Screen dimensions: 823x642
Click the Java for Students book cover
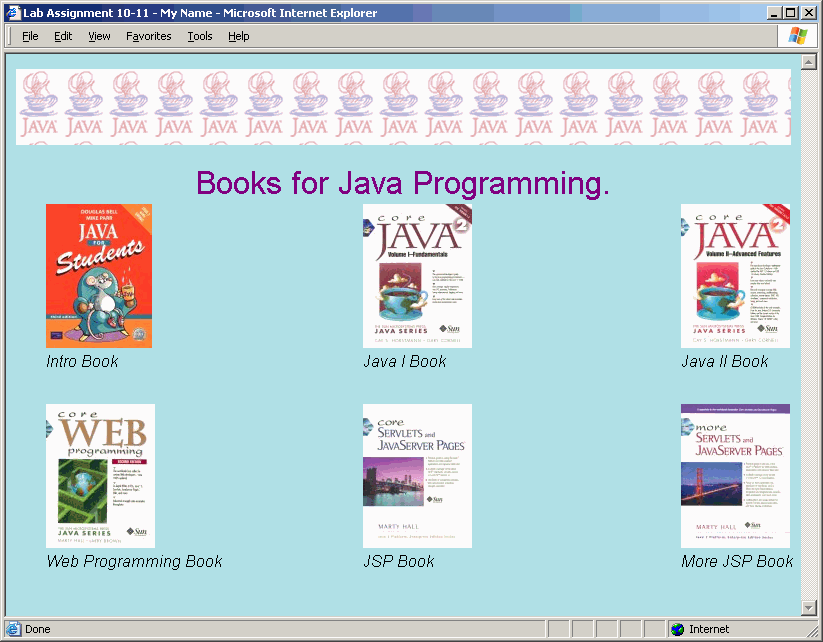[99, 276]
